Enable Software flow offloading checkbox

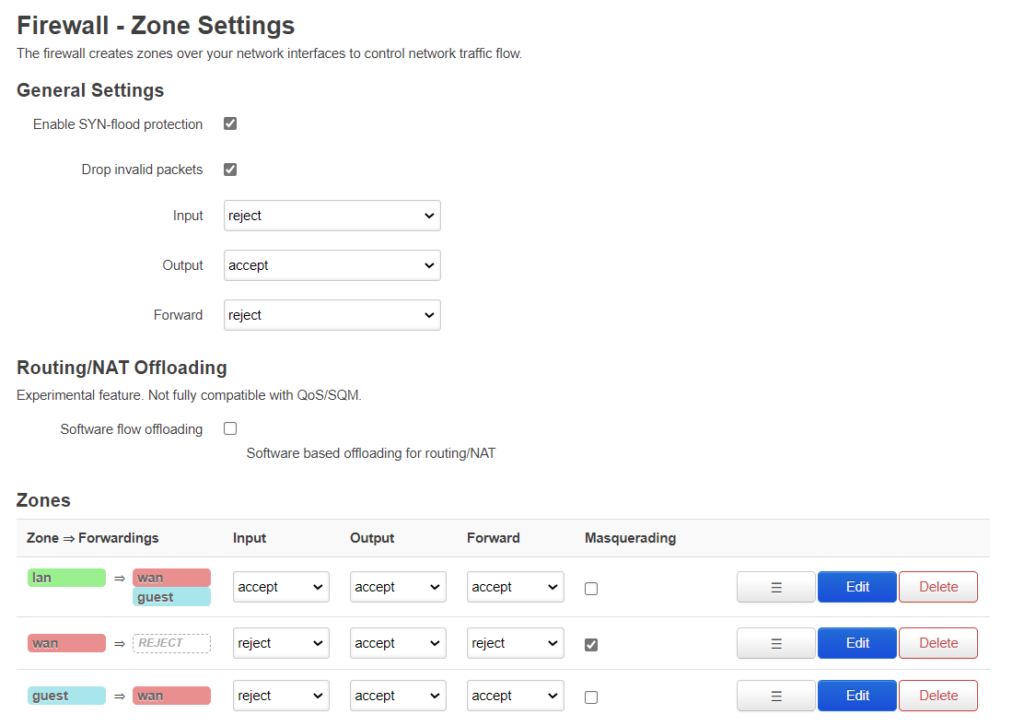[230, 429]
